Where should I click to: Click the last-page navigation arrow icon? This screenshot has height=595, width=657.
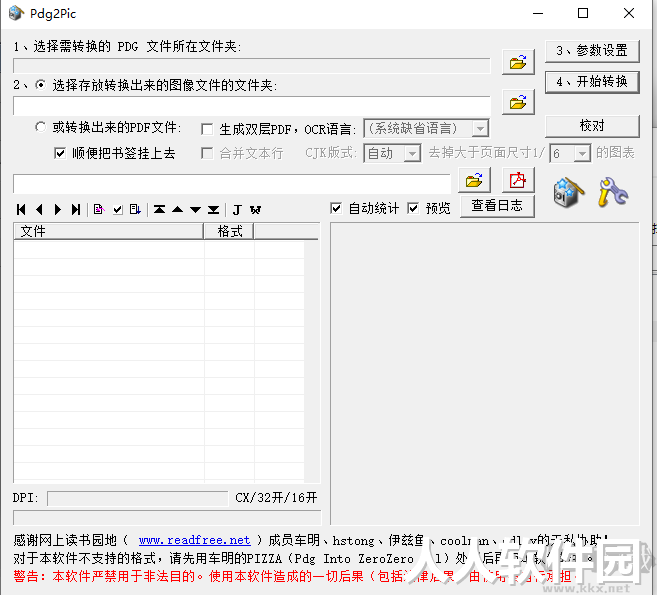point(76,210)
